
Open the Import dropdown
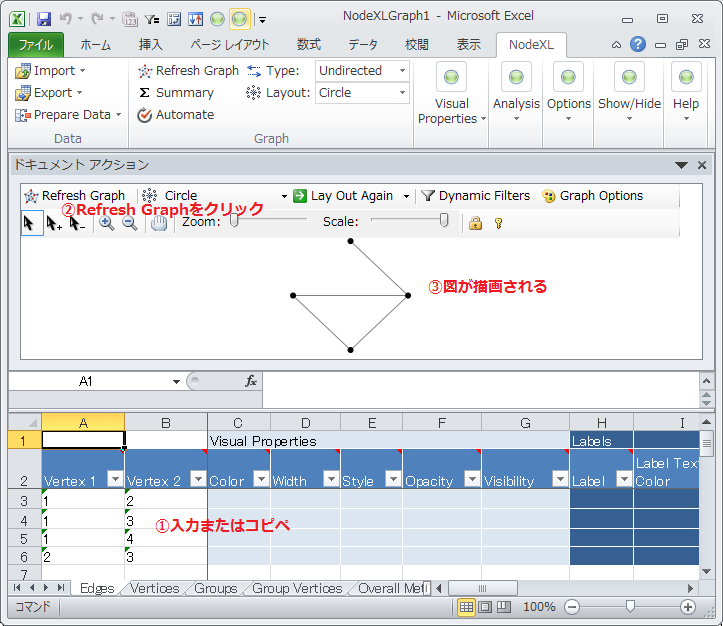(50, 71)
